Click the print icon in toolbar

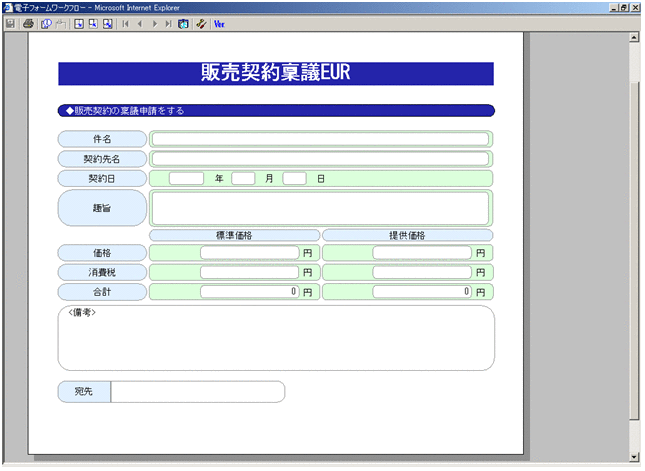[x=28, y=22]
